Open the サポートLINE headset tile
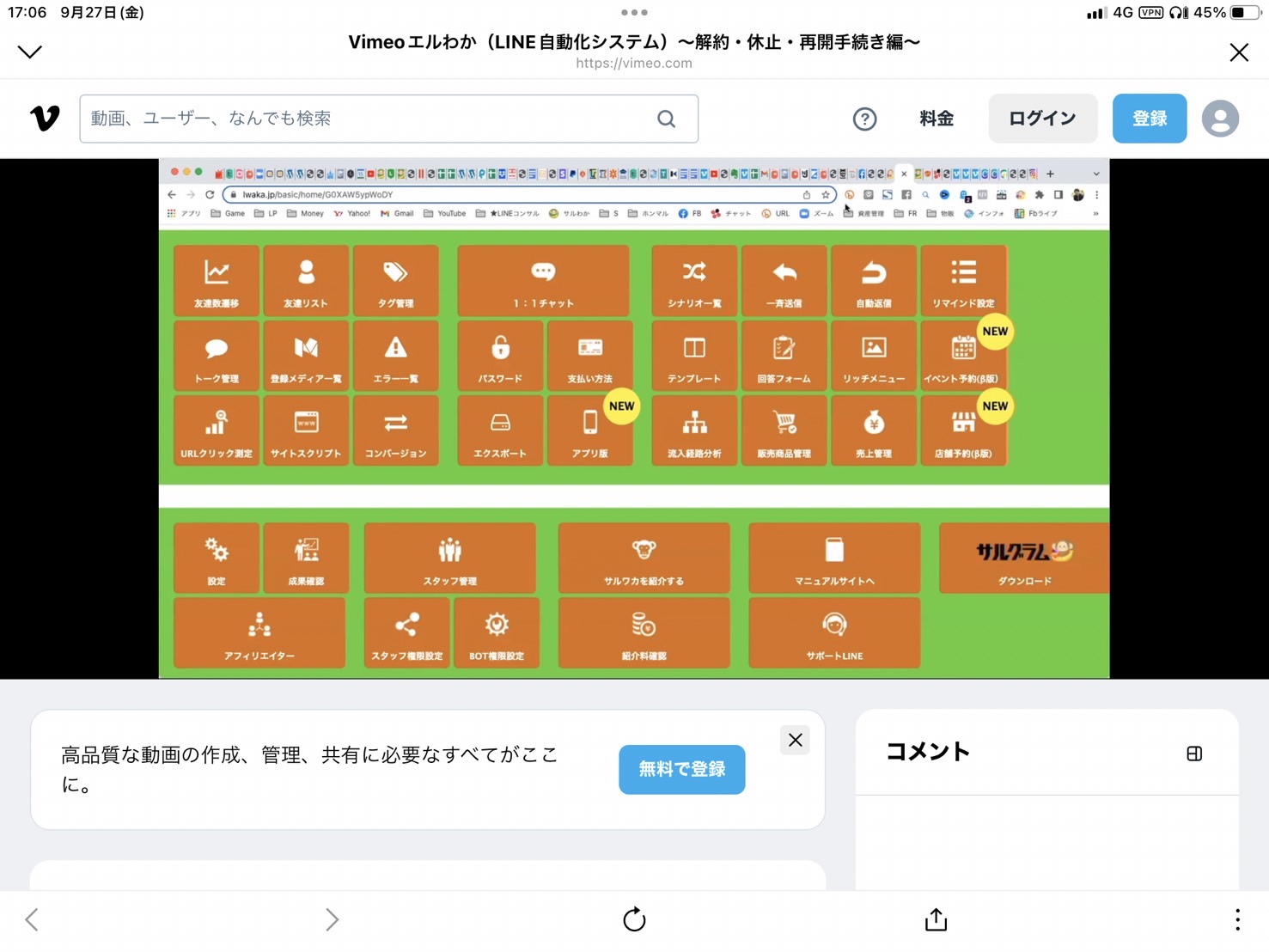The width and height of the screenshot is (1269, 952). pos(834,632)
